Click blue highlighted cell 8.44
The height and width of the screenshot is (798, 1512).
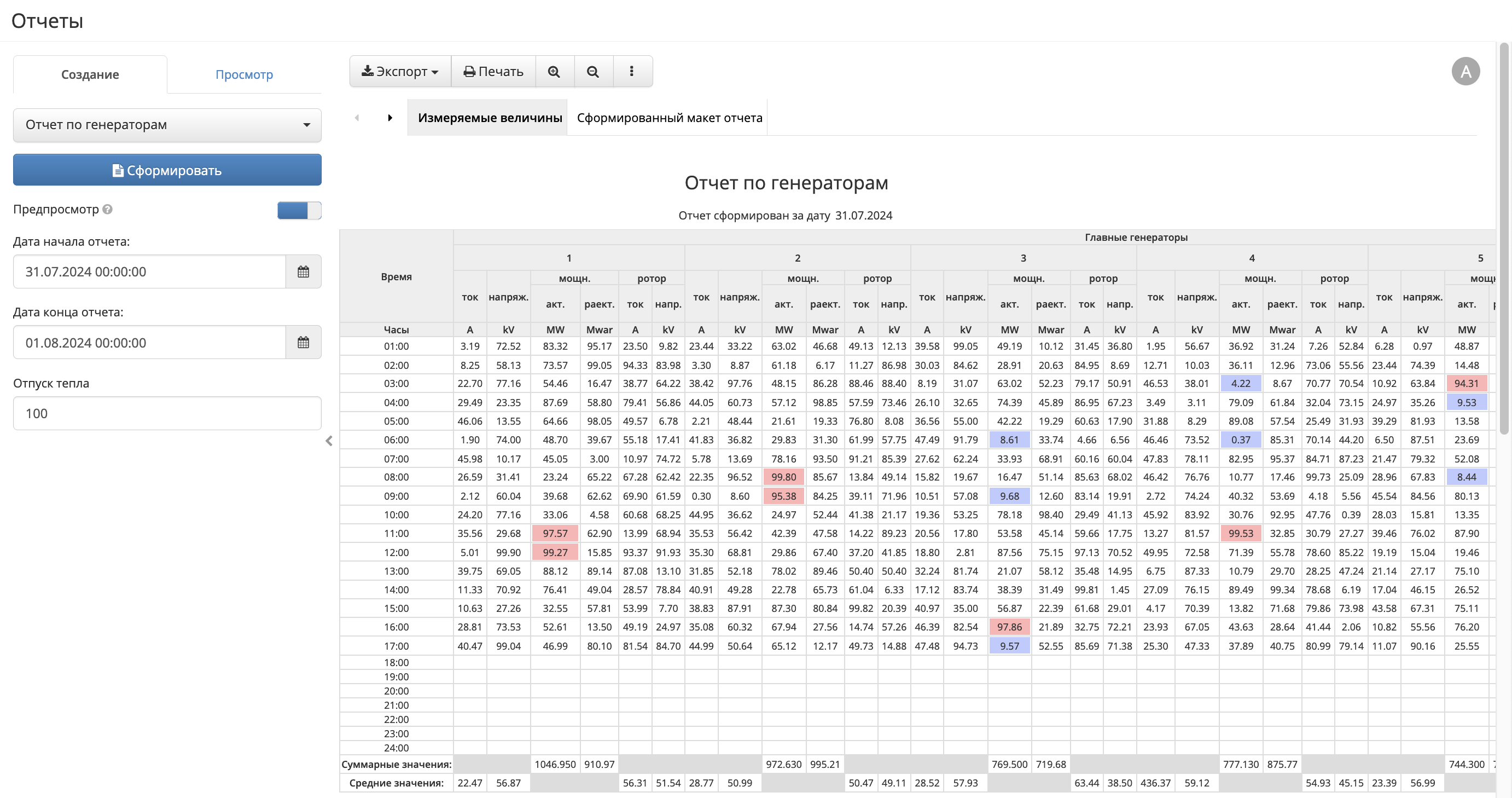tap(1467, 477)
